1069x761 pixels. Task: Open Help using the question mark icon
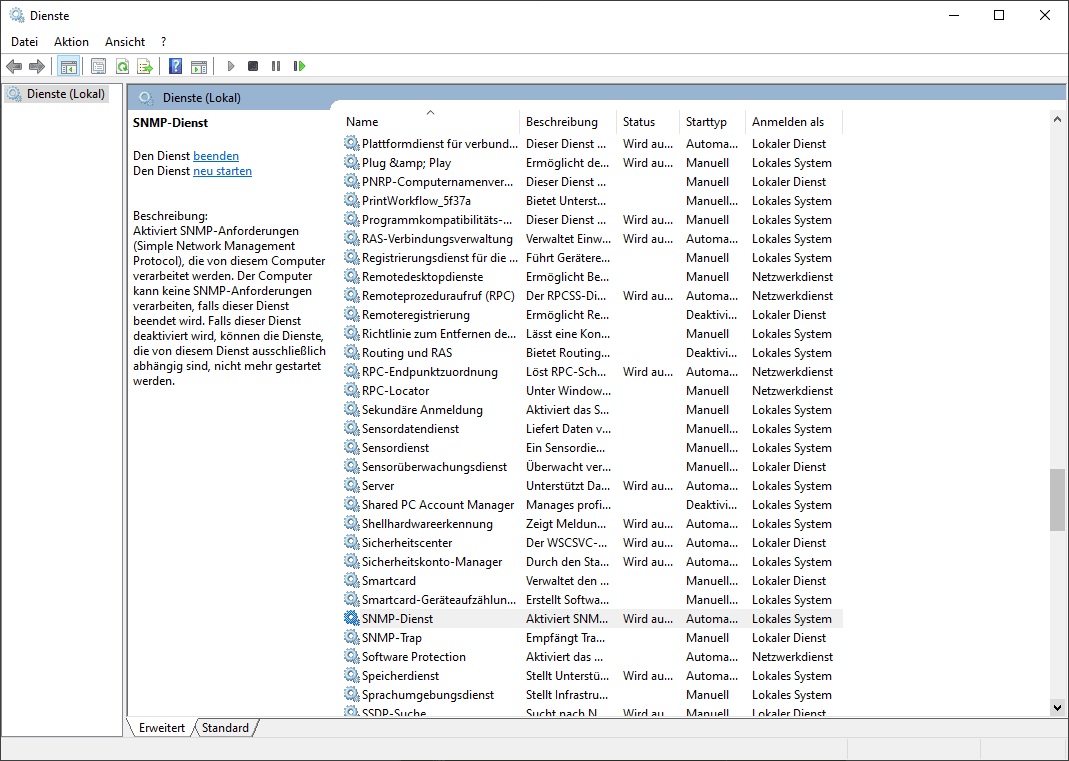(x=175, y=66)
